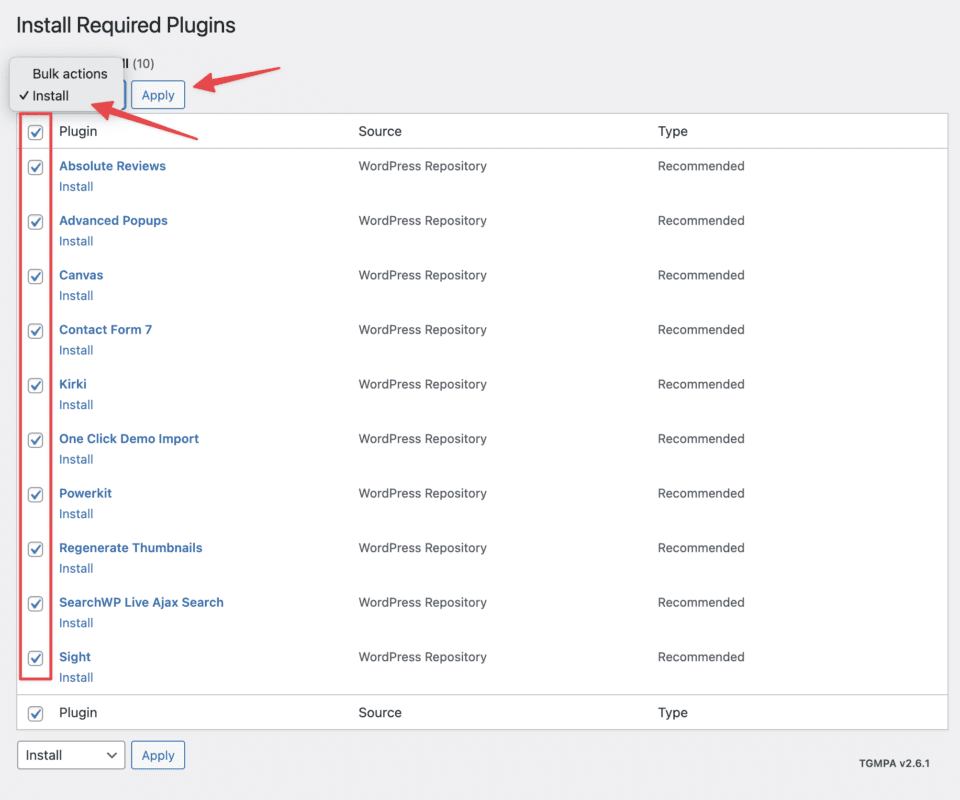Uncheck the Powerkit plugin checkbox
Image resolution: width=960 pixels, height=800 pixels.
point(36,494)
